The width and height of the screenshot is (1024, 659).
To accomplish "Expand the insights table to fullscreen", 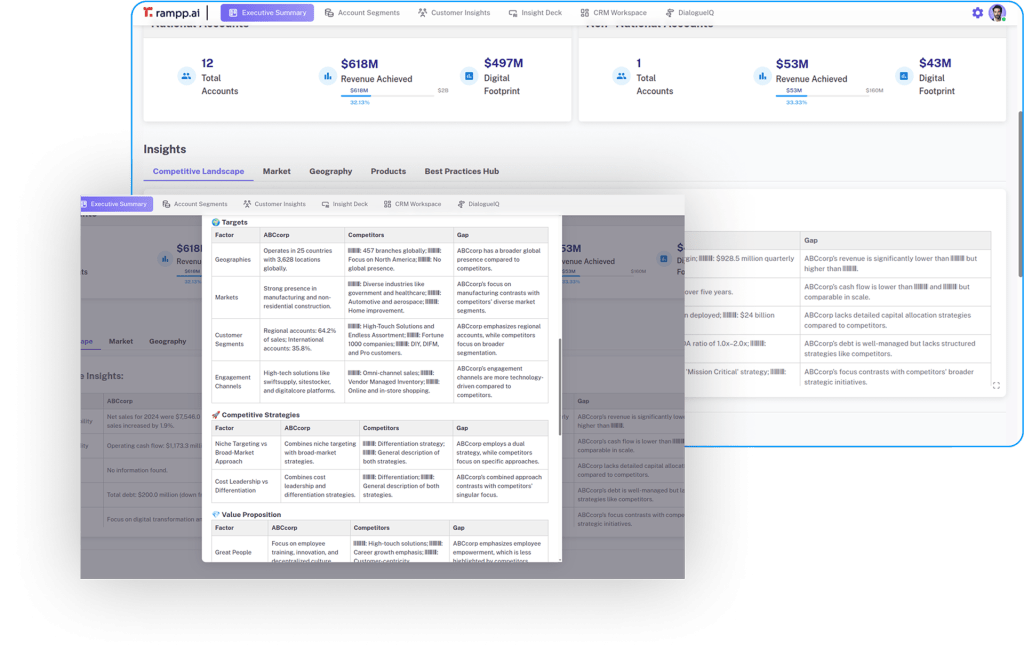I will (995, 385).
